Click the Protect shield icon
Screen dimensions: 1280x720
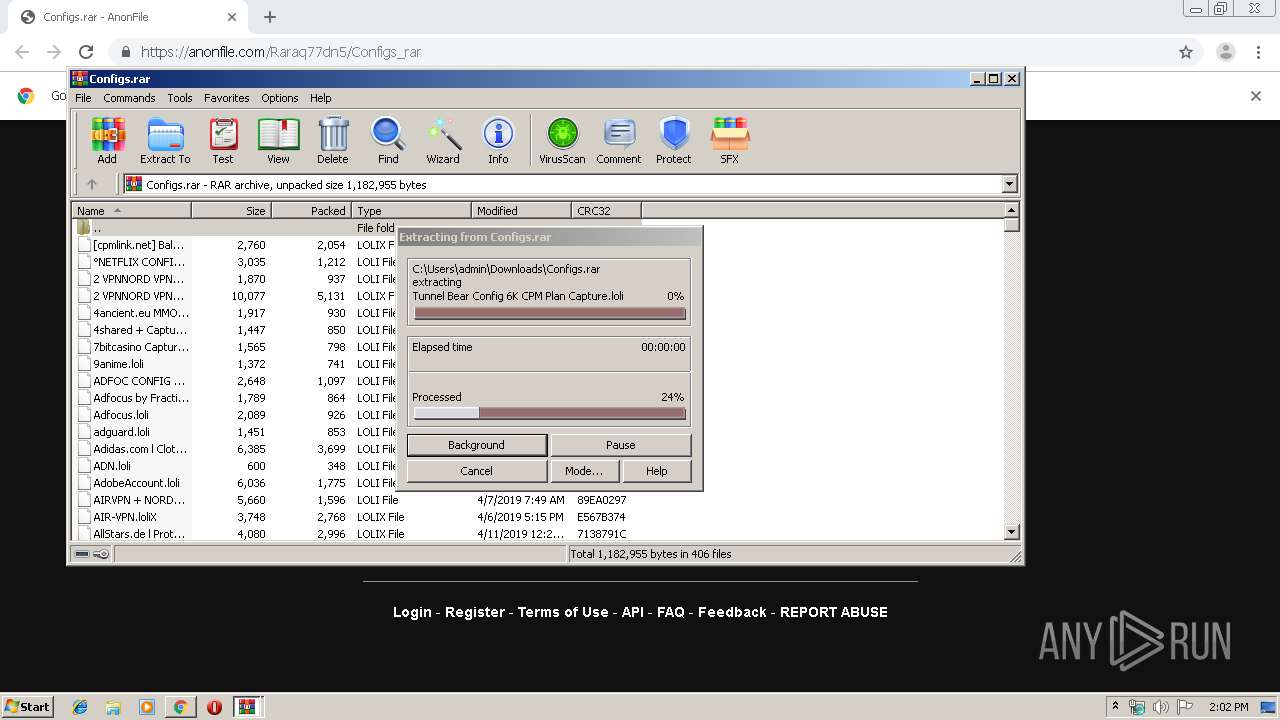click(674, 140)
